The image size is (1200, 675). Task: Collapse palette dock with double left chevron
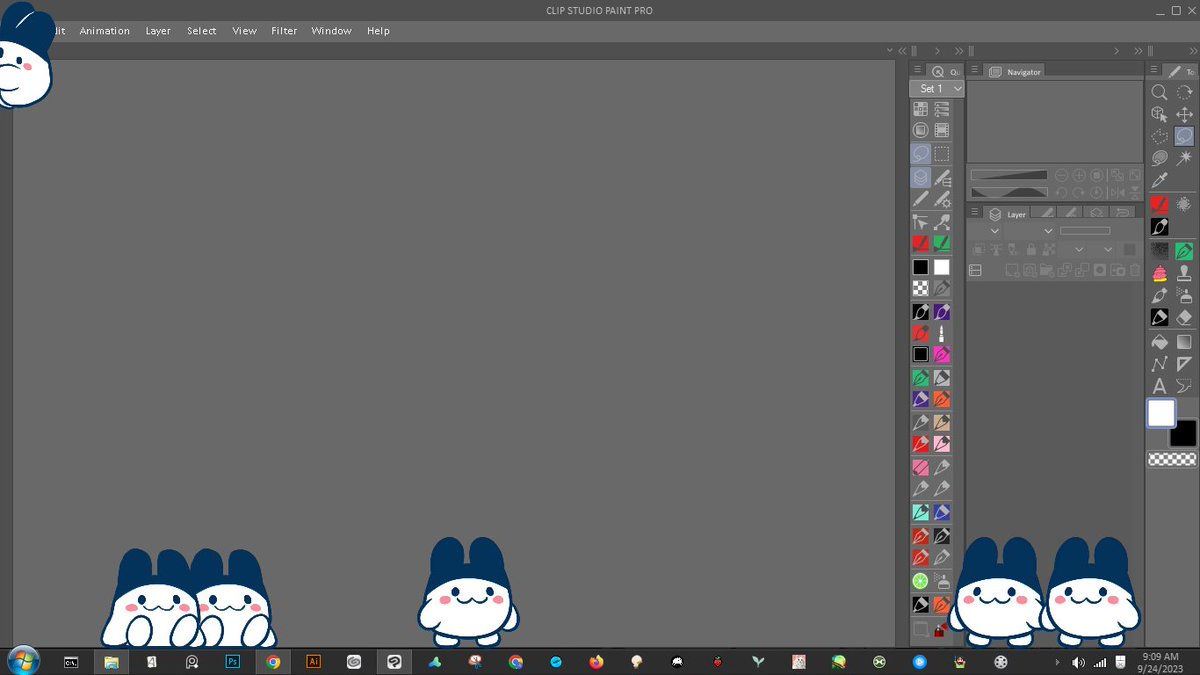(901, 50)
